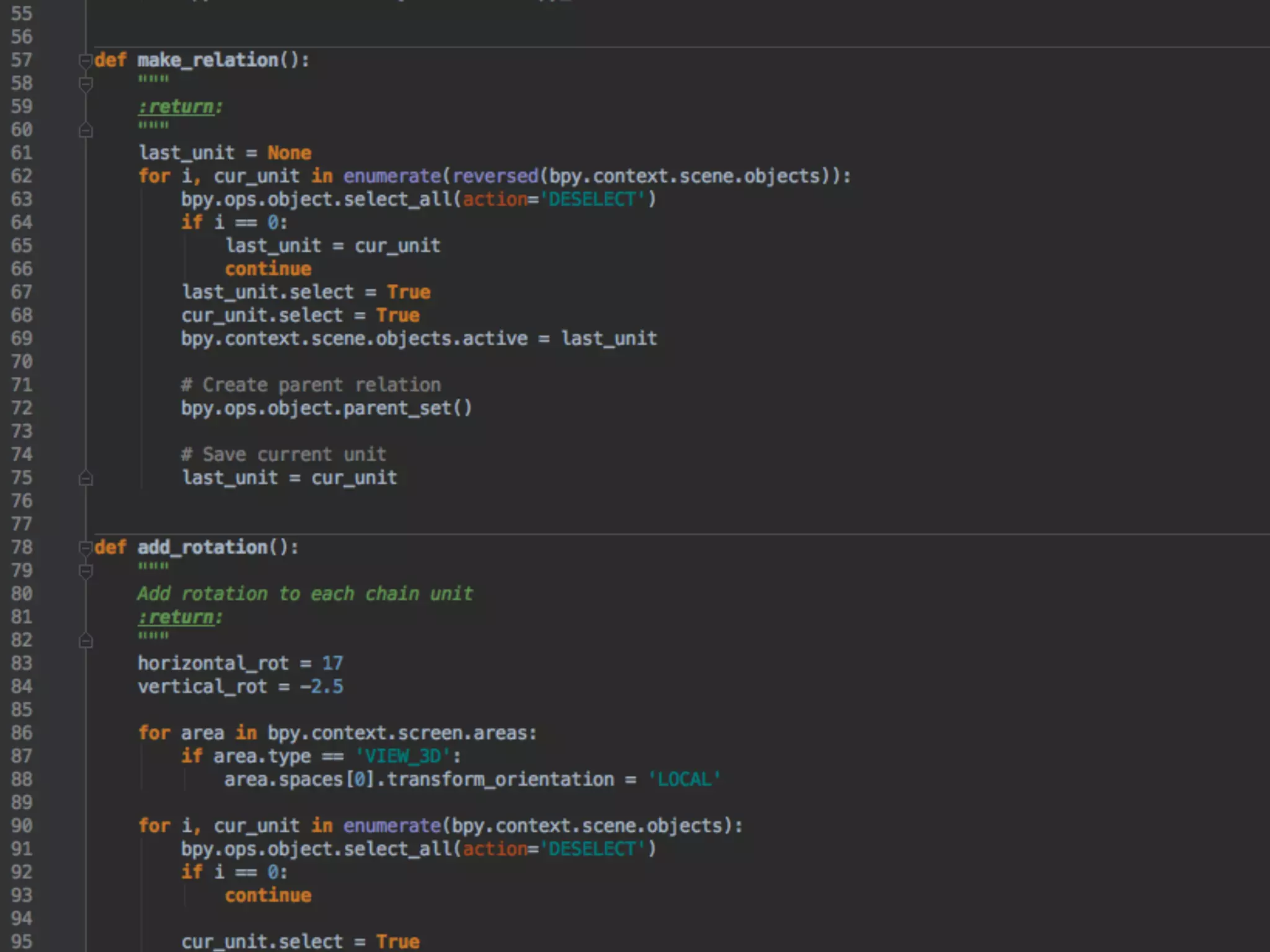Click the 'VIEW_3D' string literal
The width and height of the screenshot is (1270, 952).
pos(403,757)
